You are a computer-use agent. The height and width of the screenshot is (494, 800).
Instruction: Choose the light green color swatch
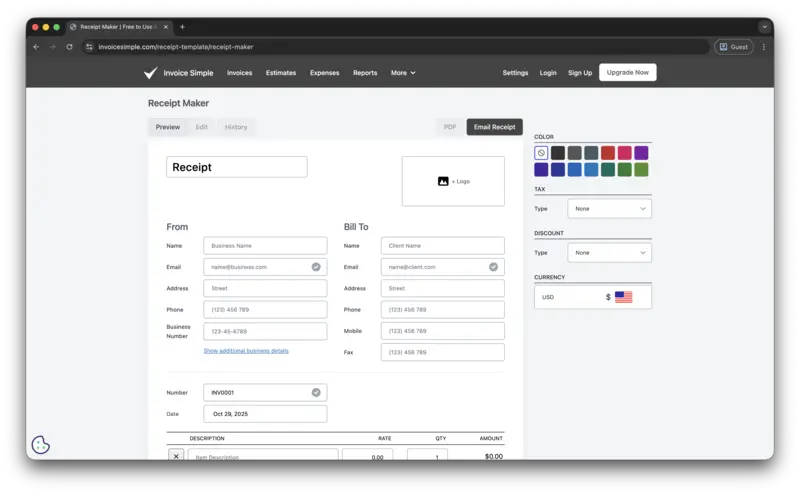(x=641, y=169)
